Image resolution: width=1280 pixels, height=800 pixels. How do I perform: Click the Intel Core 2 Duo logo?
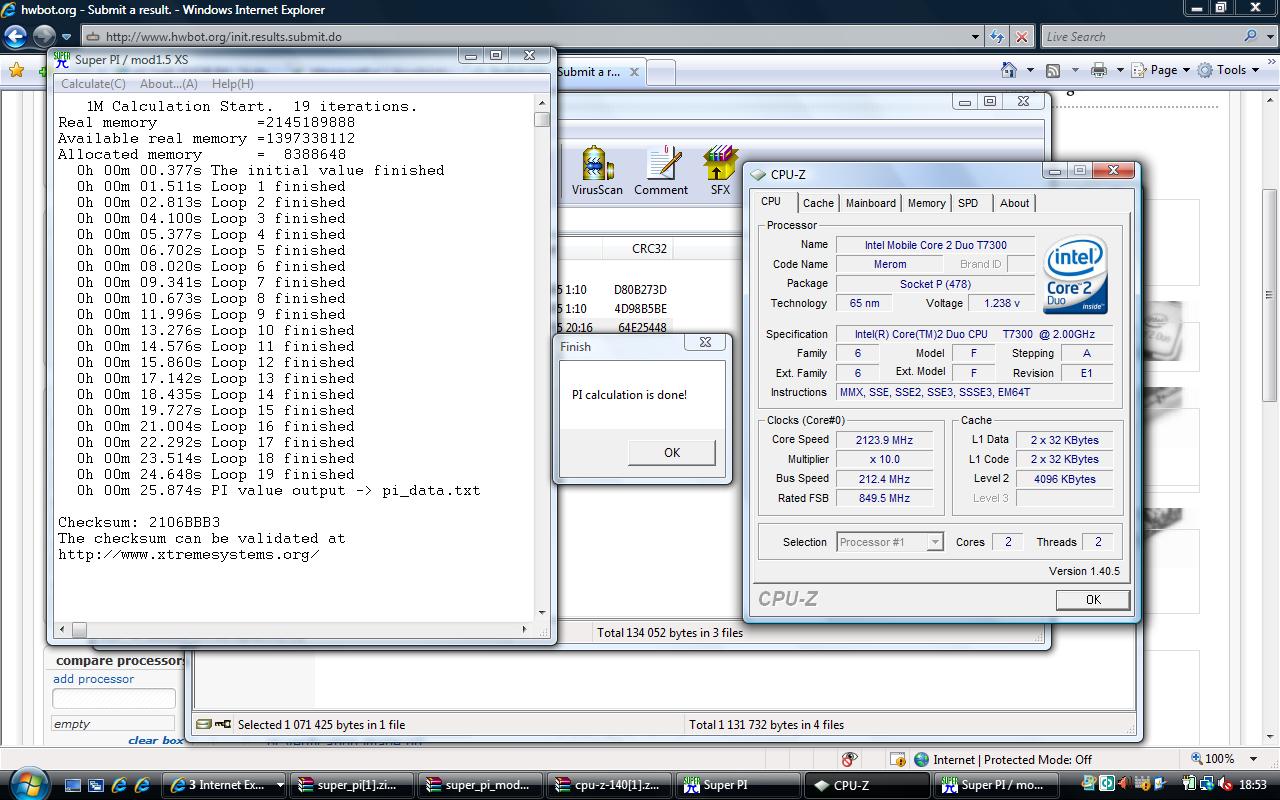1075,274
